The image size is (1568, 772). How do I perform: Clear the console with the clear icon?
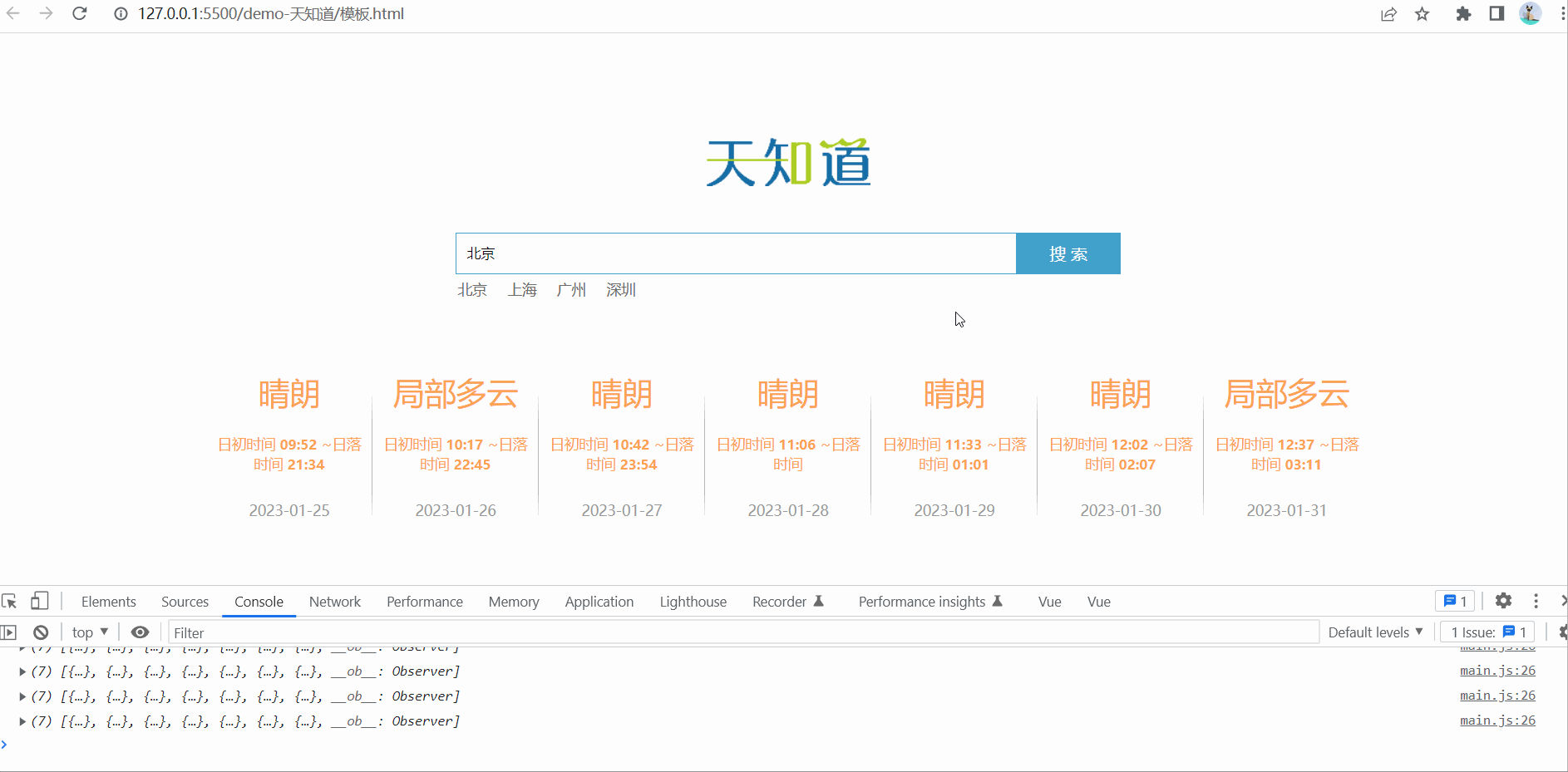[x=40, y=632]
